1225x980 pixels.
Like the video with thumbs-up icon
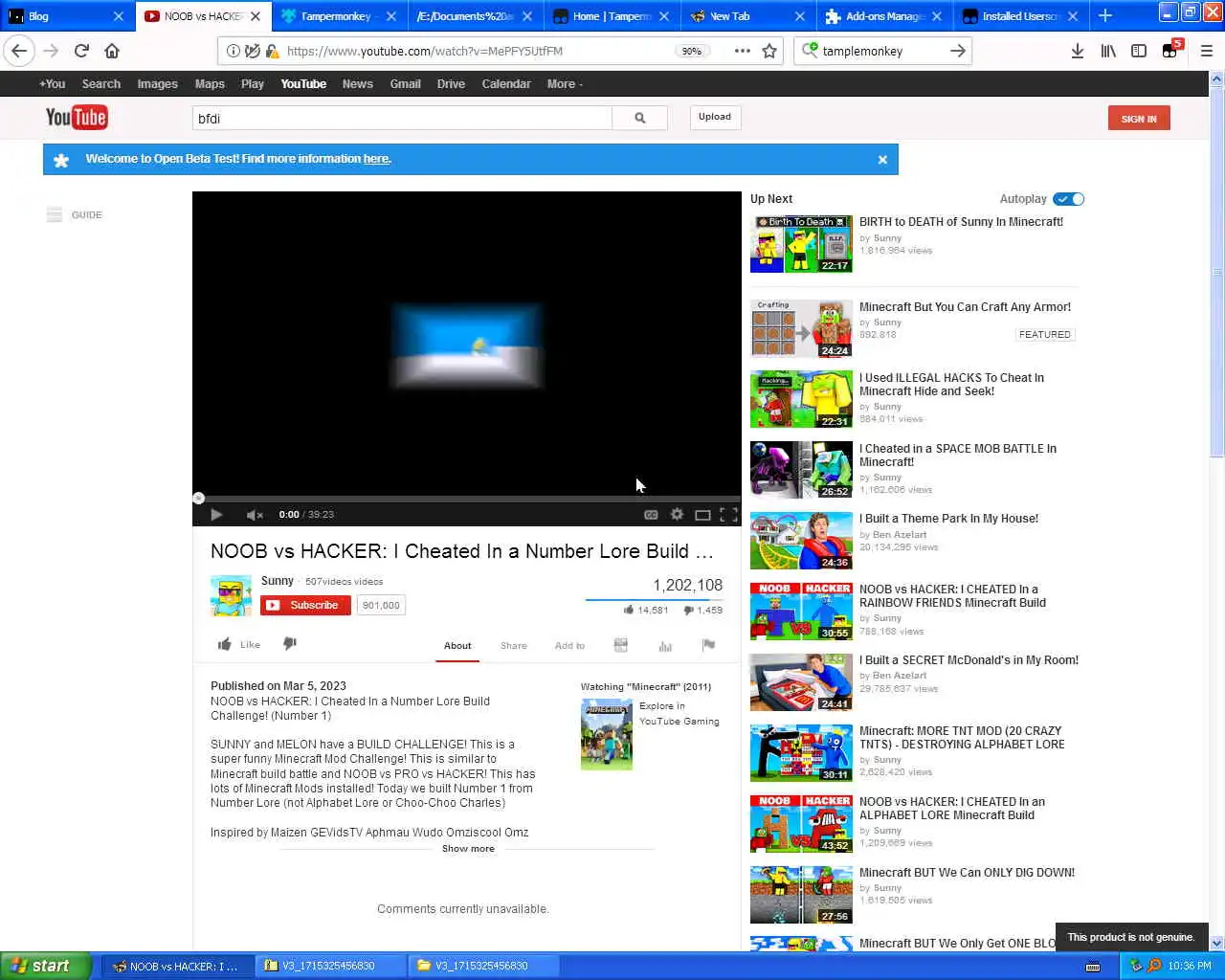(x=224, y=644)
